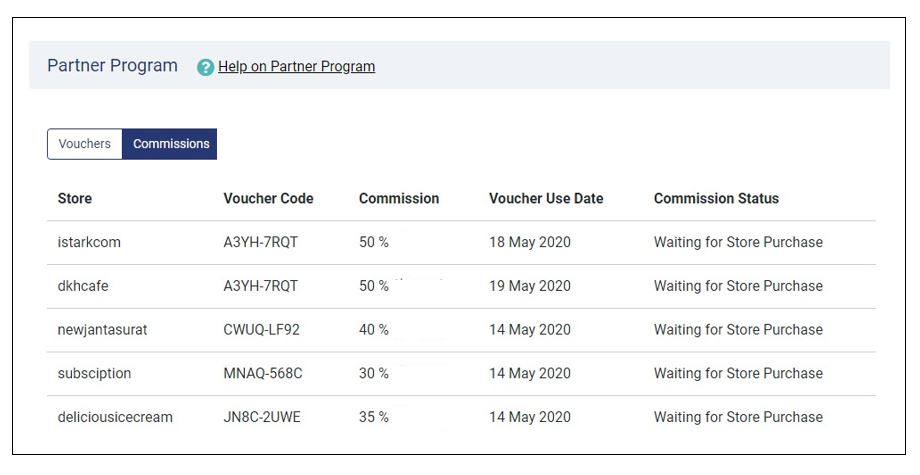920x475 pixels.
Task: Click the Store column header
Action: pyautogui.click(x=75, y=198)
